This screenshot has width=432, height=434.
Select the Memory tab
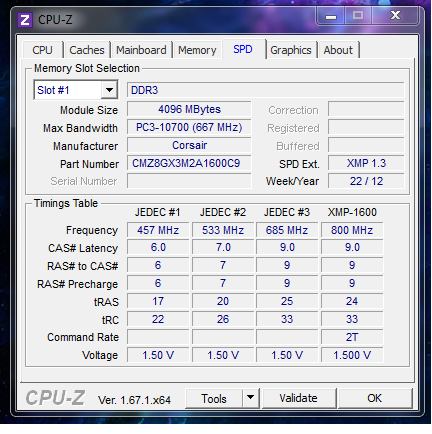coord(197,50)
